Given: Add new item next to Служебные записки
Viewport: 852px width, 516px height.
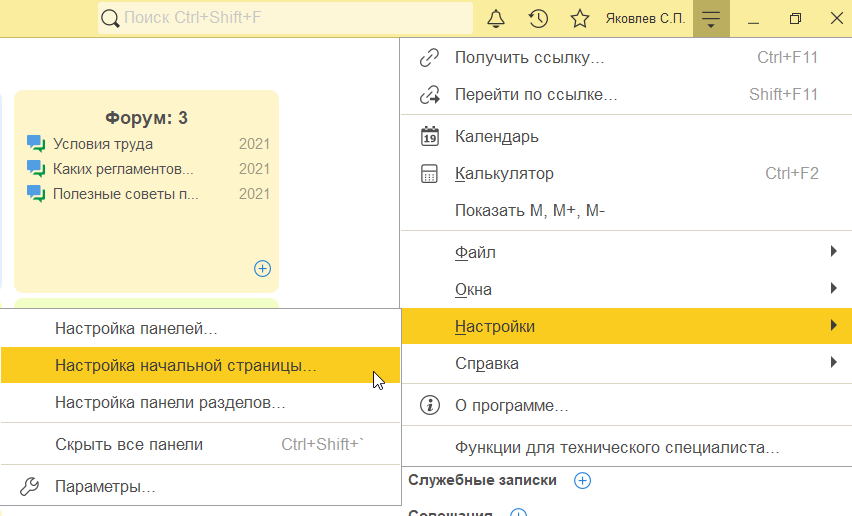Looking at the screenshot, I should coord(583,481).
